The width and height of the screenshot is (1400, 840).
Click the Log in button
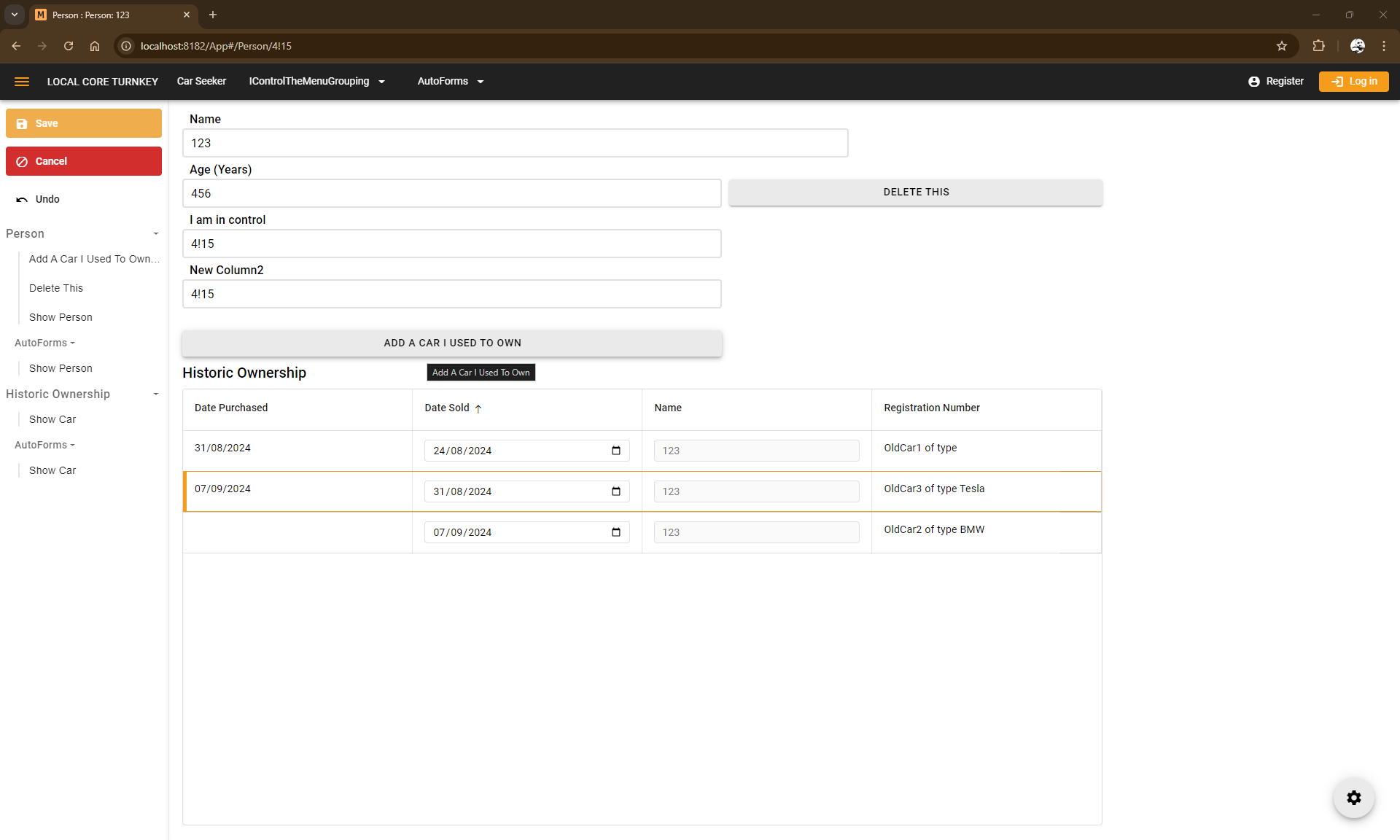[1353, 82]
